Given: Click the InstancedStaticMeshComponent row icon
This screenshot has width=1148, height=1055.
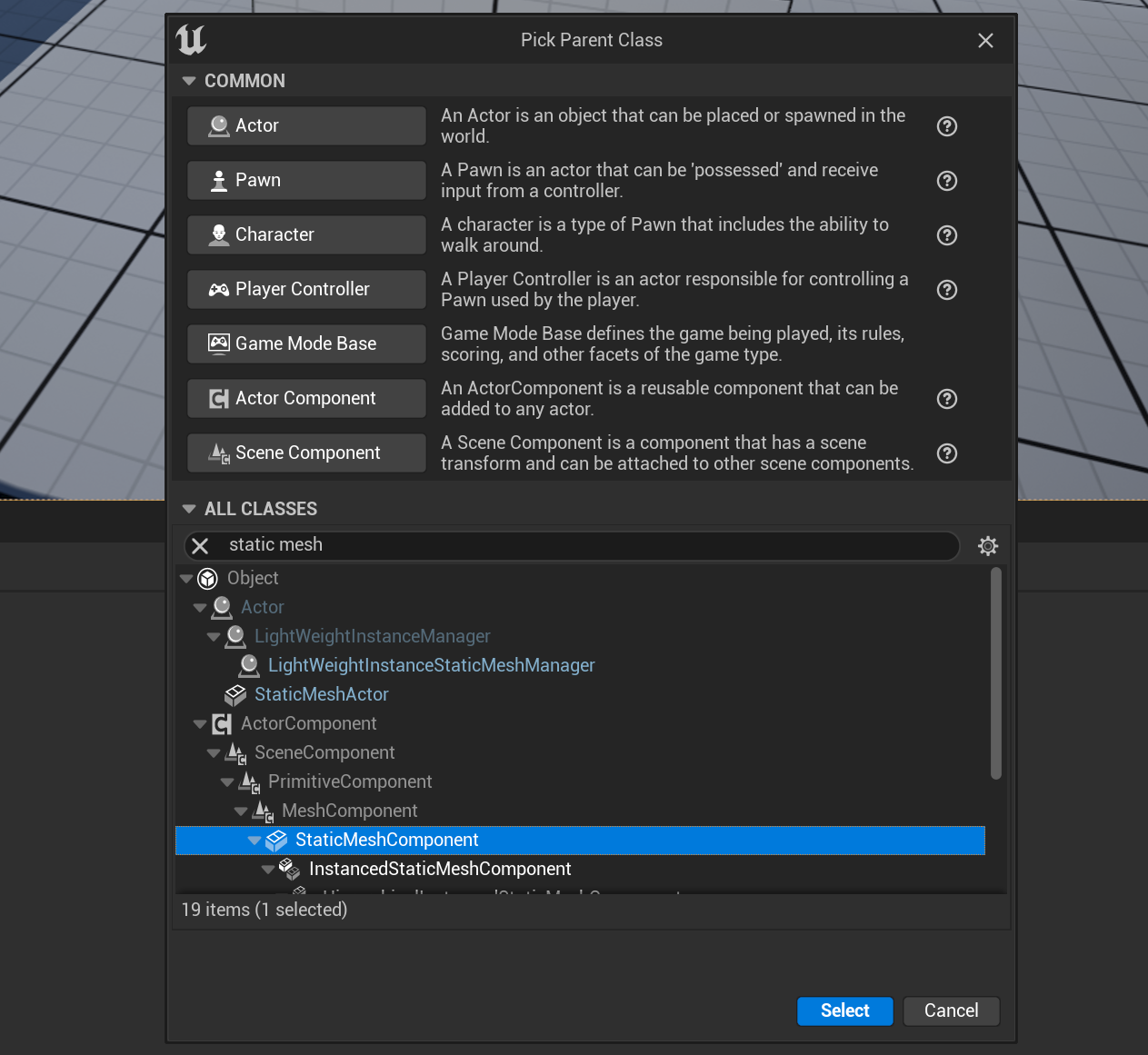Looking at the screenshot, I should point(290,869).
